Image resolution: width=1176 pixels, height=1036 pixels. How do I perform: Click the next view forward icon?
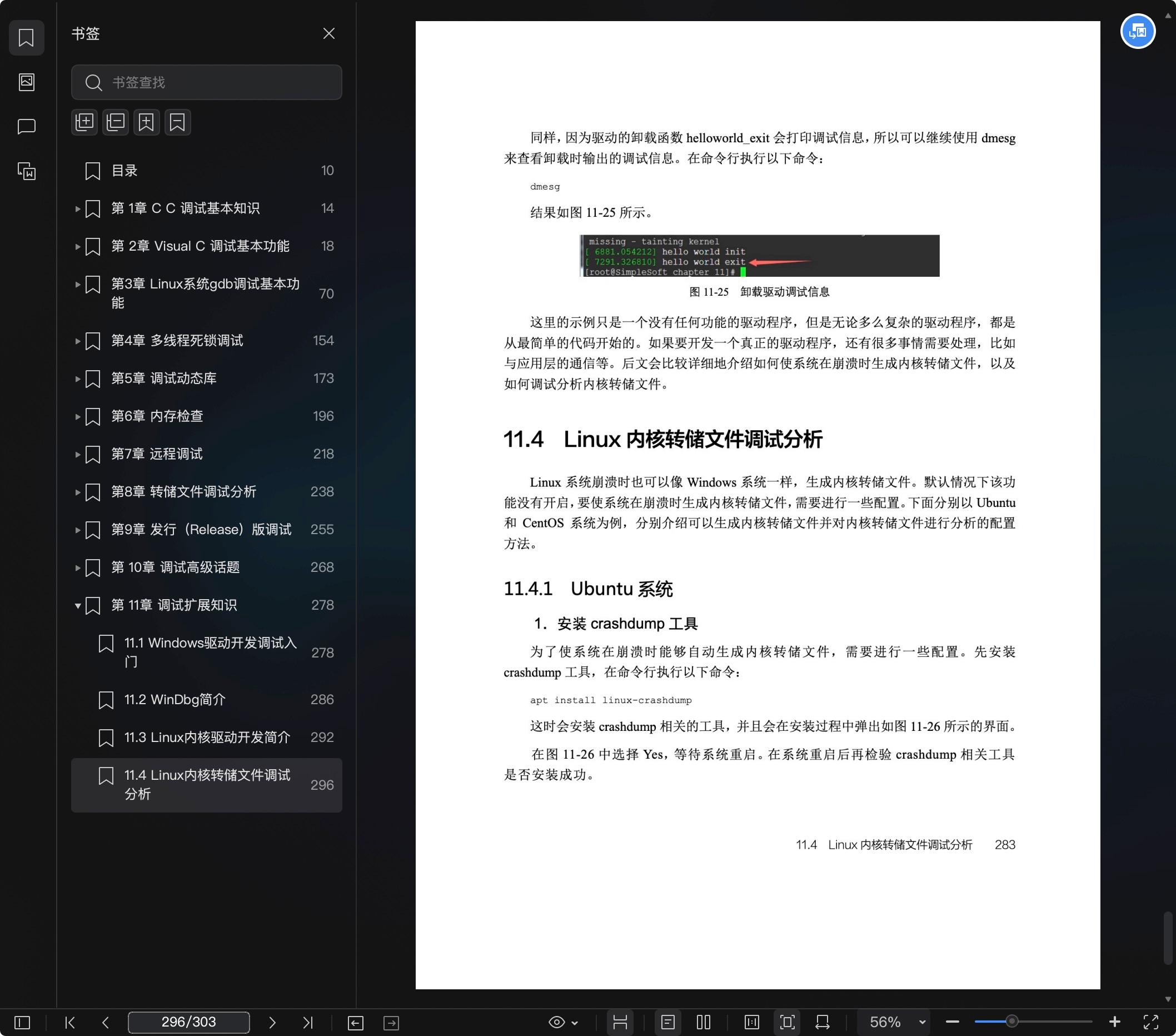(x=391, y=1022)
